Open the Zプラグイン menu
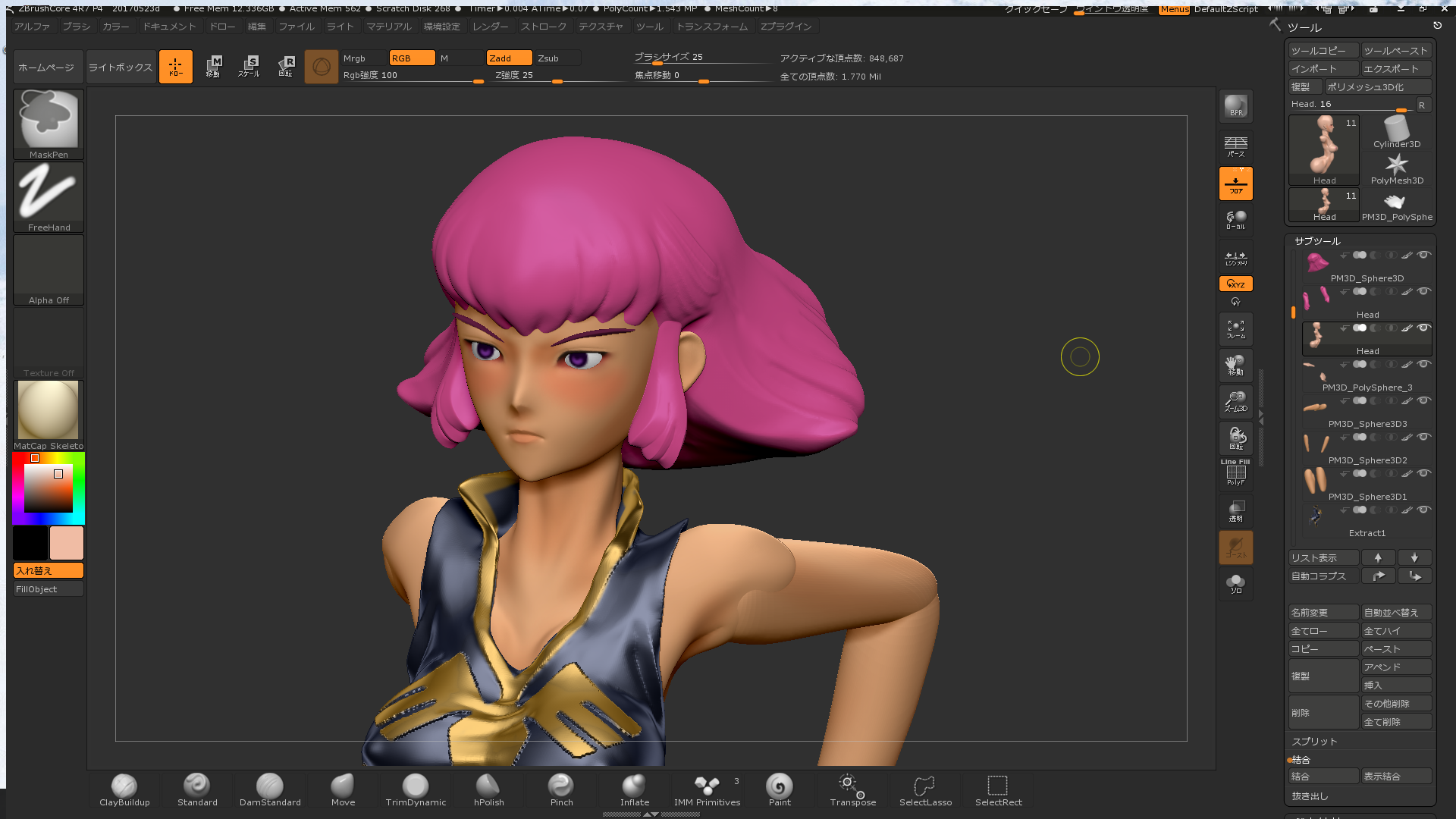Screen dimensions: 1456x819 786,27
